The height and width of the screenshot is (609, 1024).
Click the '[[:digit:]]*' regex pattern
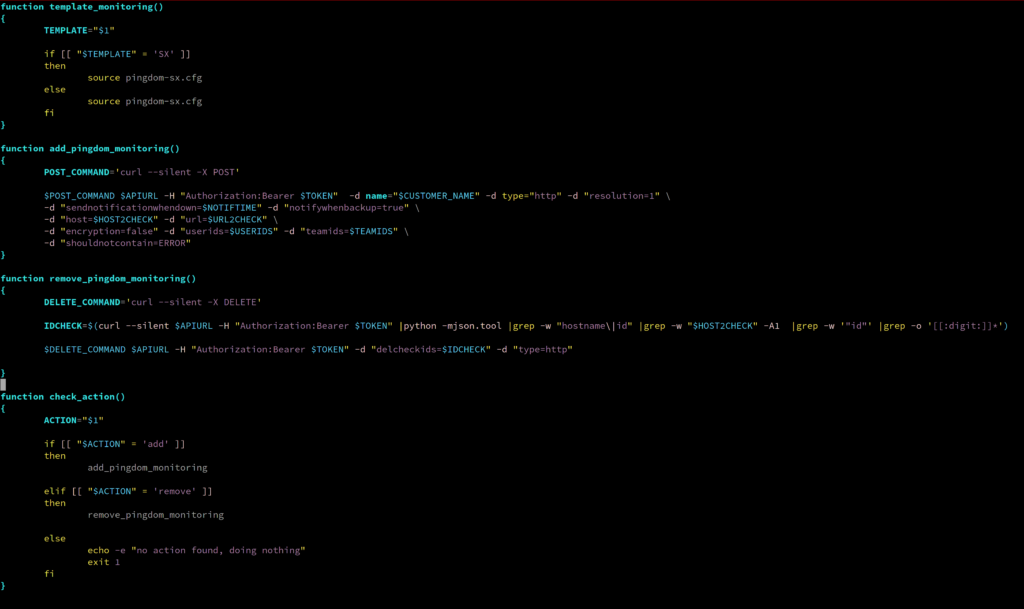point(967,326)
